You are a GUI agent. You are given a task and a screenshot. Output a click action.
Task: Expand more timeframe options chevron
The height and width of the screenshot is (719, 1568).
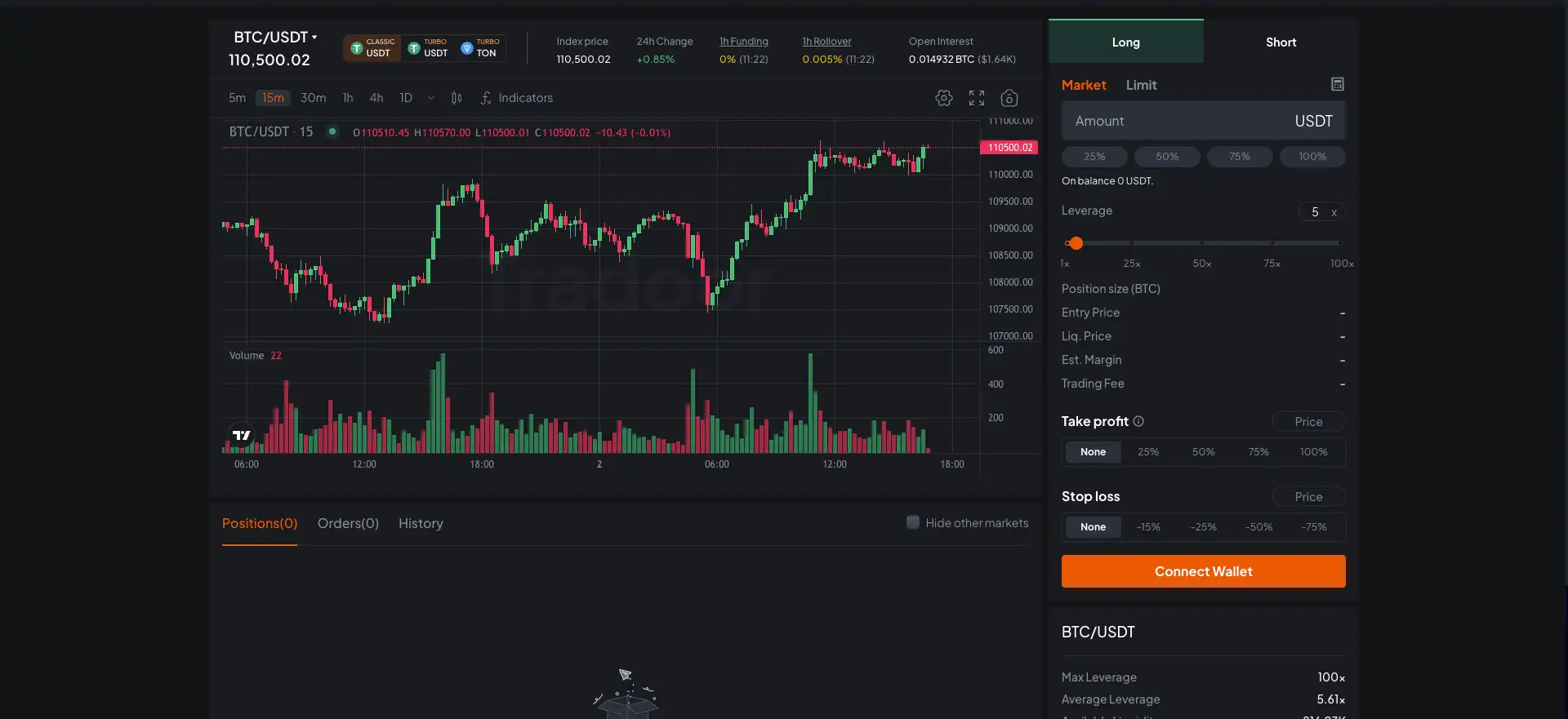431,98
